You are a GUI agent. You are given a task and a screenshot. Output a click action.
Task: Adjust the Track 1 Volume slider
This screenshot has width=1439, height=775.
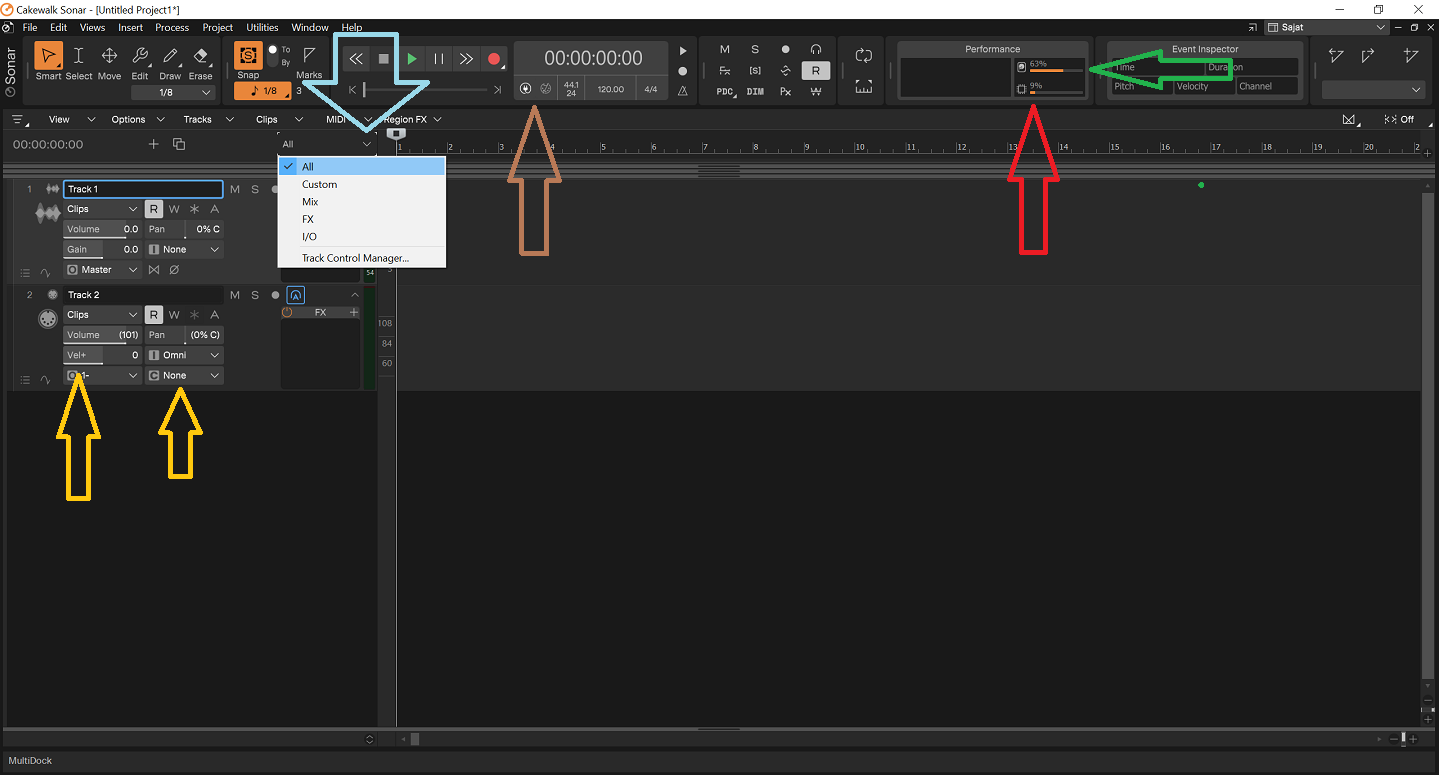point(102,229)
